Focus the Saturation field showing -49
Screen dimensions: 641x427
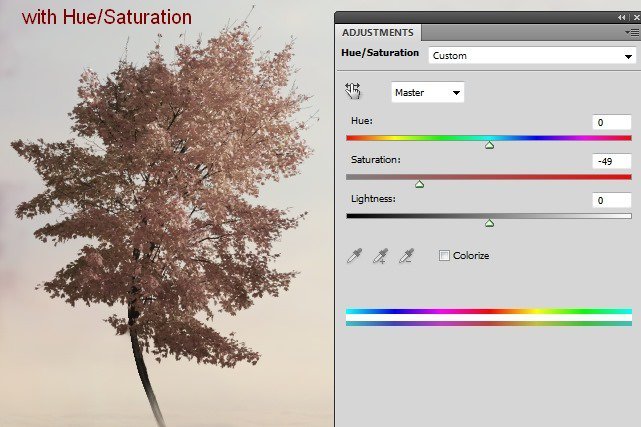pyautogui.click(x=611, y=161)
